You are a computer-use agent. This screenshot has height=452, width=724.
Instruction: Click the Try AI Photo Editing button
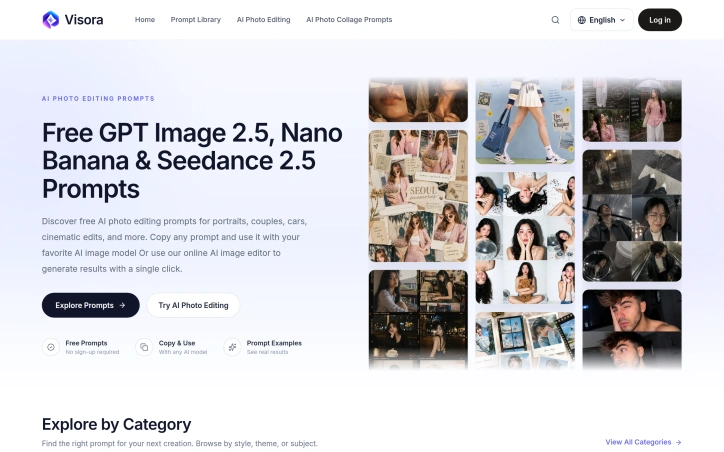click(x=193, y=305)
